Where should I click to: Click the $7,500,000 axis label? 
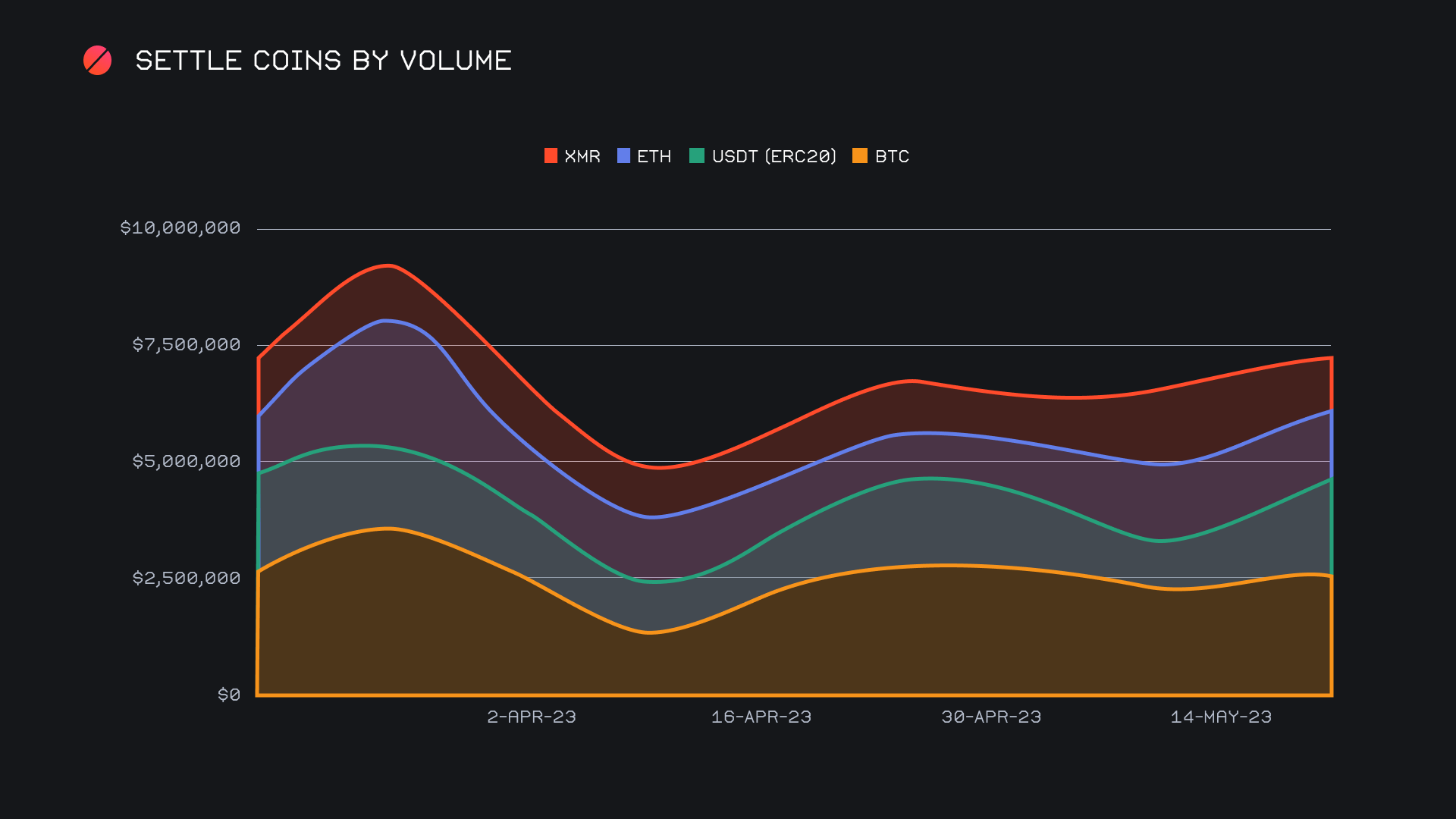coord(187,344)
